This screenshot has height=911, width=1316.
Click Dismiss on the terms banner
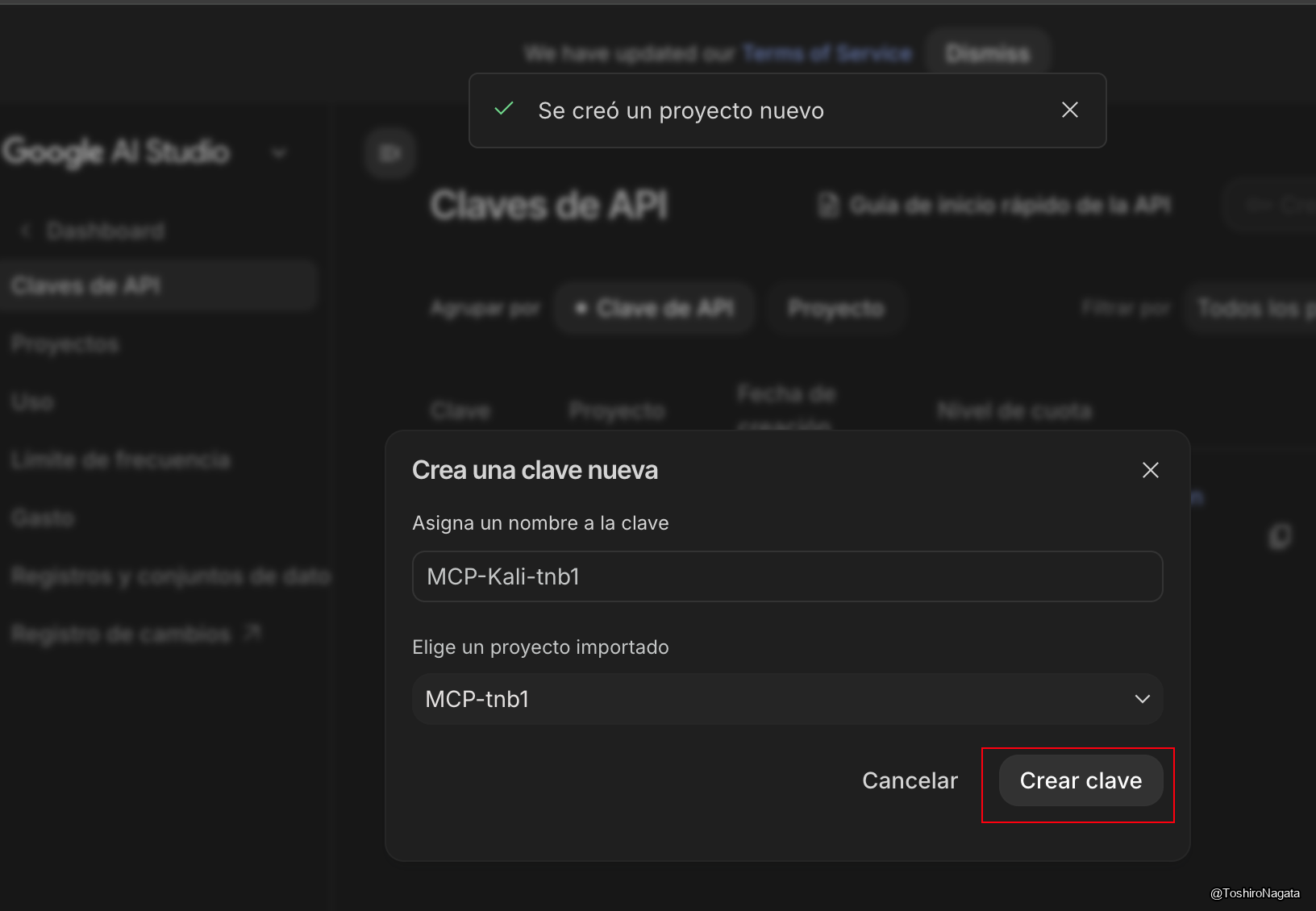tap(988, 53)
